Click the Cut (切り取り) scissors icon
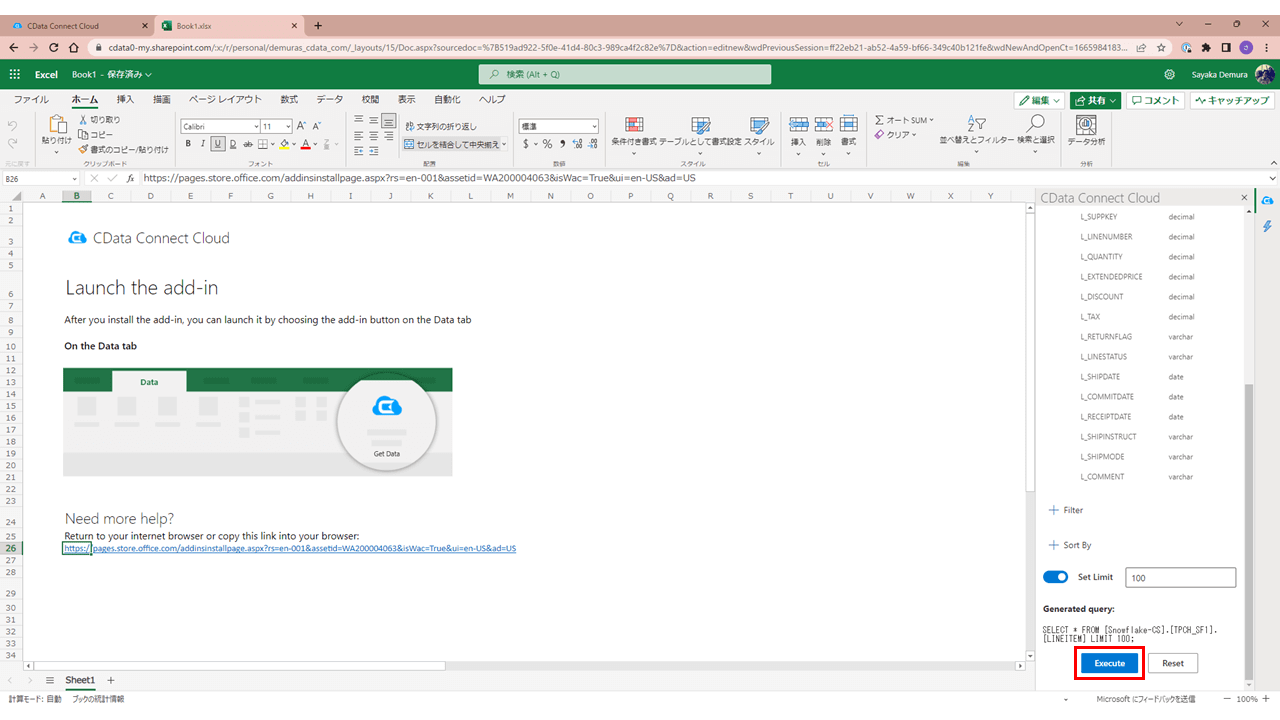 [x=82, y=119]
